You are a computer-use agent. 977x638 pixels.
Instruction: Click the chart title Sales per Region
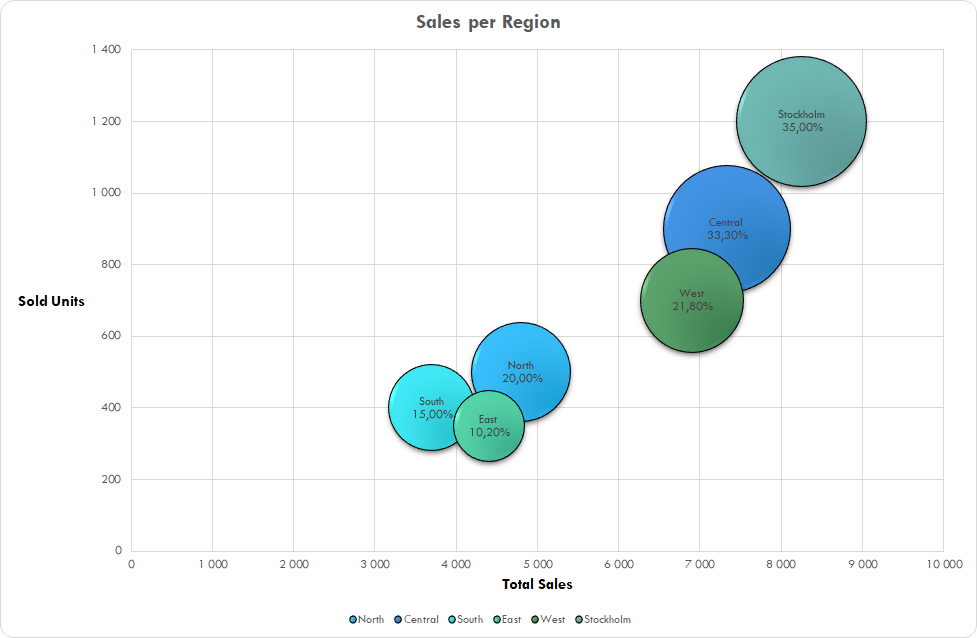487,21
